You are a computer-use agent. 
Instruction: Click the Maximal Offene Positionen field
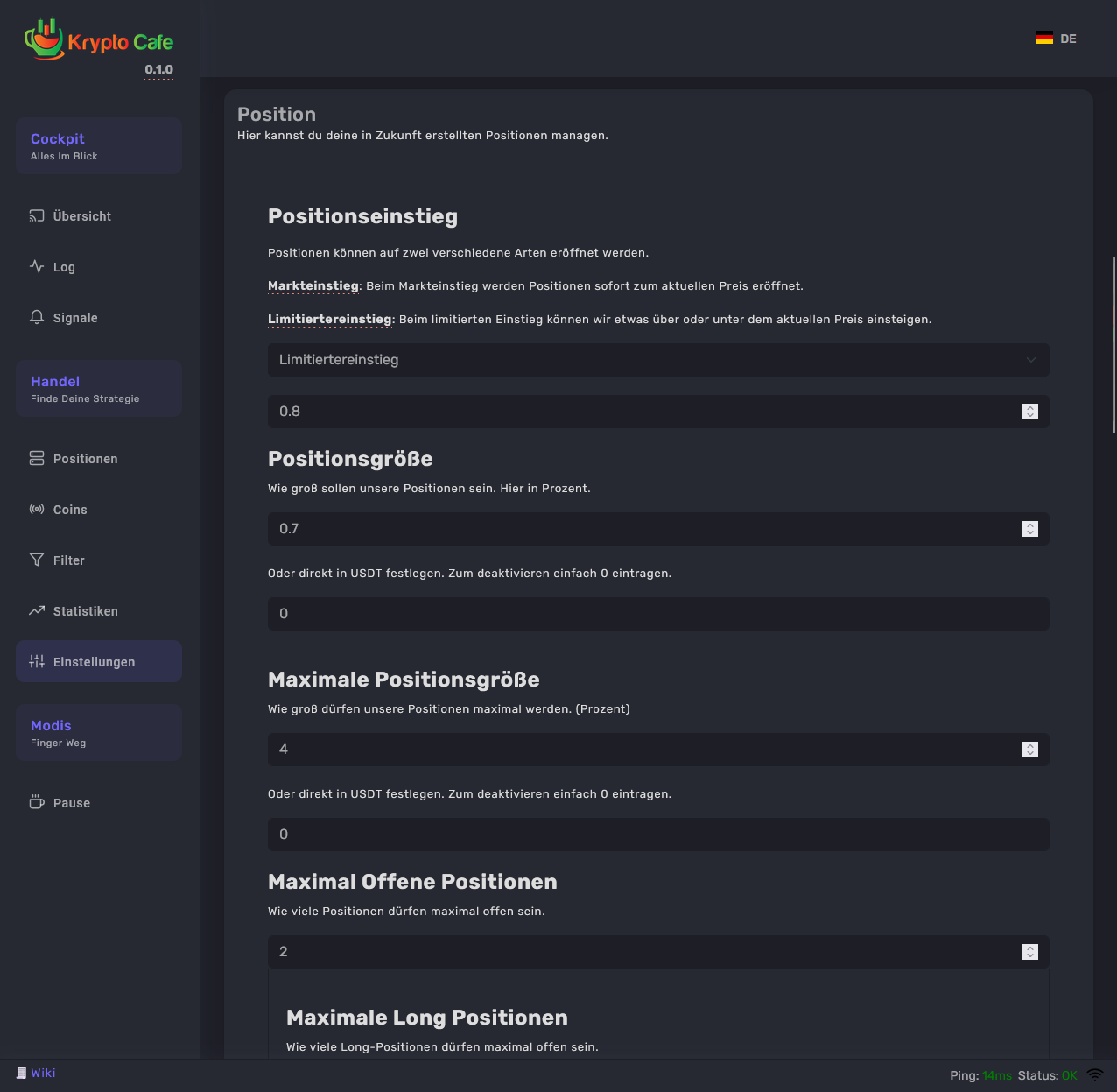tap(643, 952)
